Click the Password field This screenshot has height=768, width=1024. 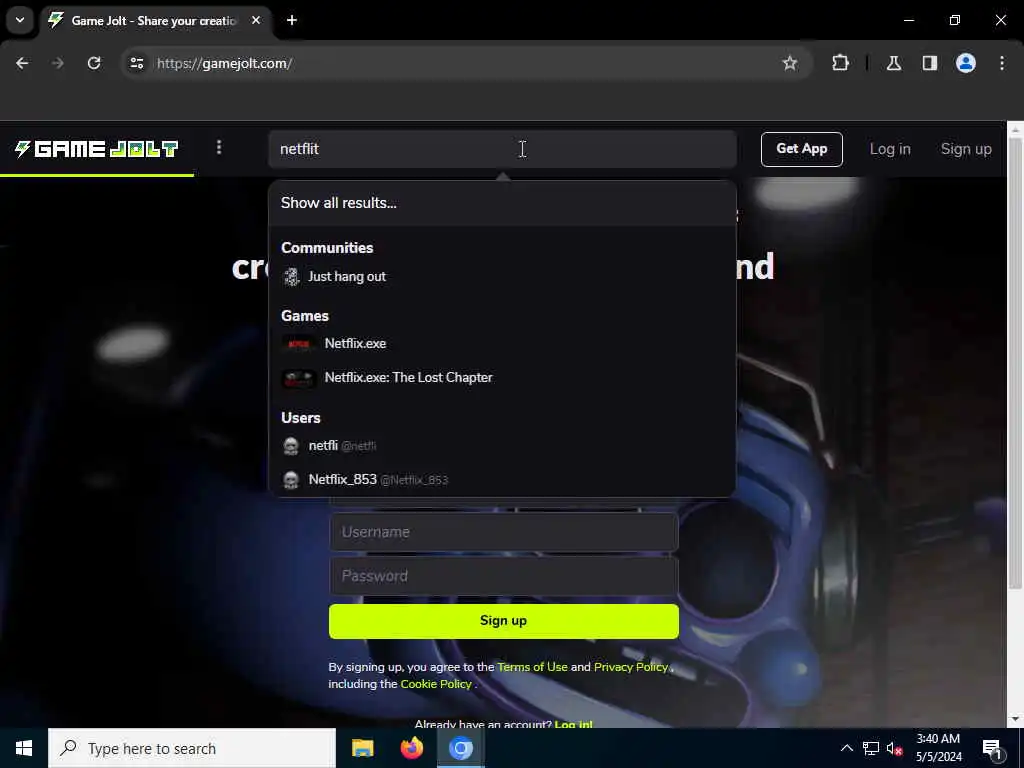click(504, 575)
